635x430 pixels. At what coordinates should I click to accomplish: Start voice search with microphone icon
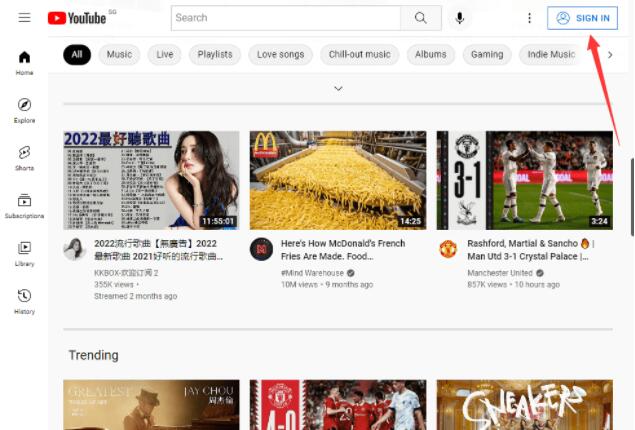click(460, 18)
